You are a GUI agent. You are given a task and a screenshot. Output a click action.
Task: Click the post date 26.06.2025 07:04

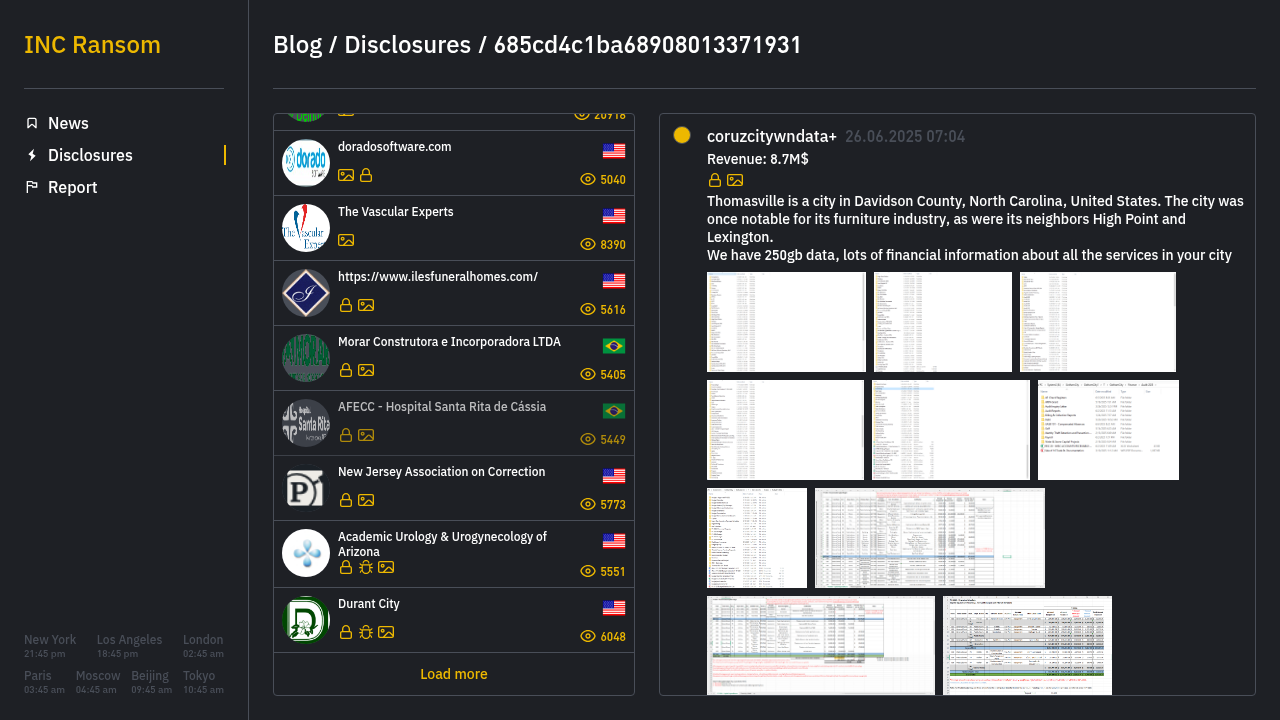click(x=905, y=137)
